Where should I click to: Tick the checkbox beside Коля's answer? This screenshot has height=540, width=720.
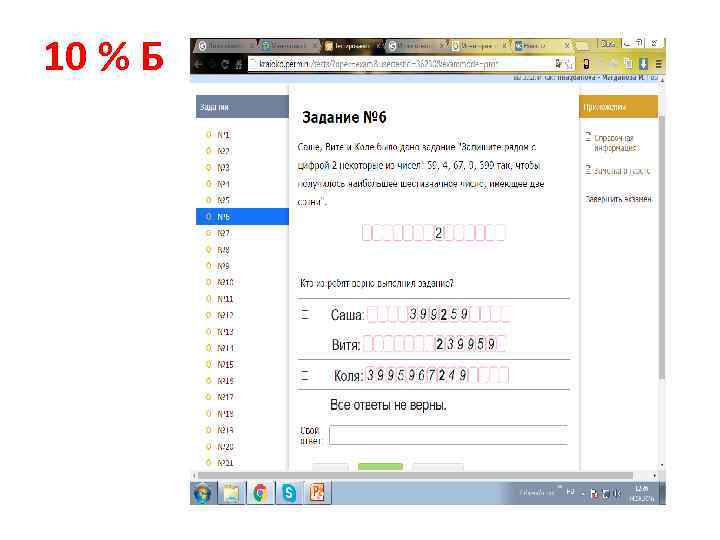click(x=305, y=376)
